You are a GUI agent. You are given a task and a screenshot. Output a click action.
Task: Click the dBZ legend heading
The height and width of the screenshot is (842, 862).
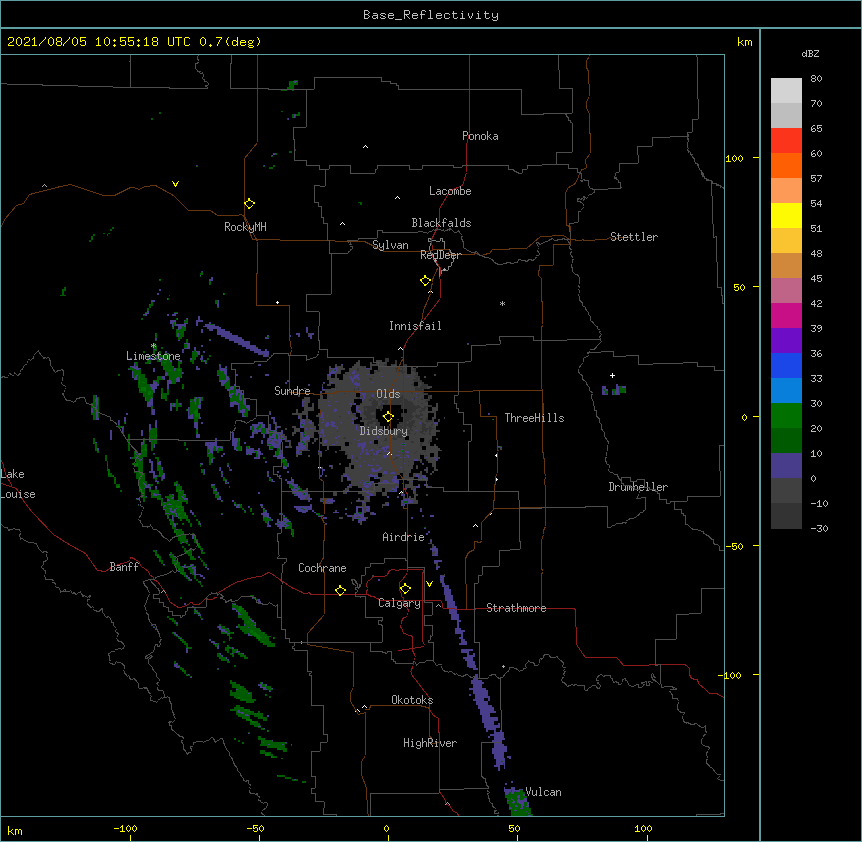click(810, 53)
